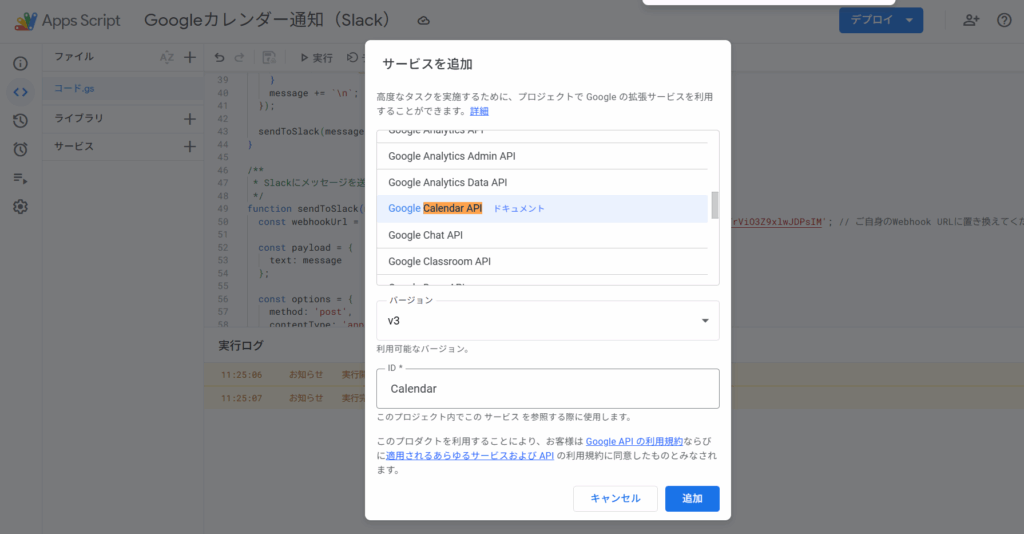Add a library with plus icon

[190, 119]
